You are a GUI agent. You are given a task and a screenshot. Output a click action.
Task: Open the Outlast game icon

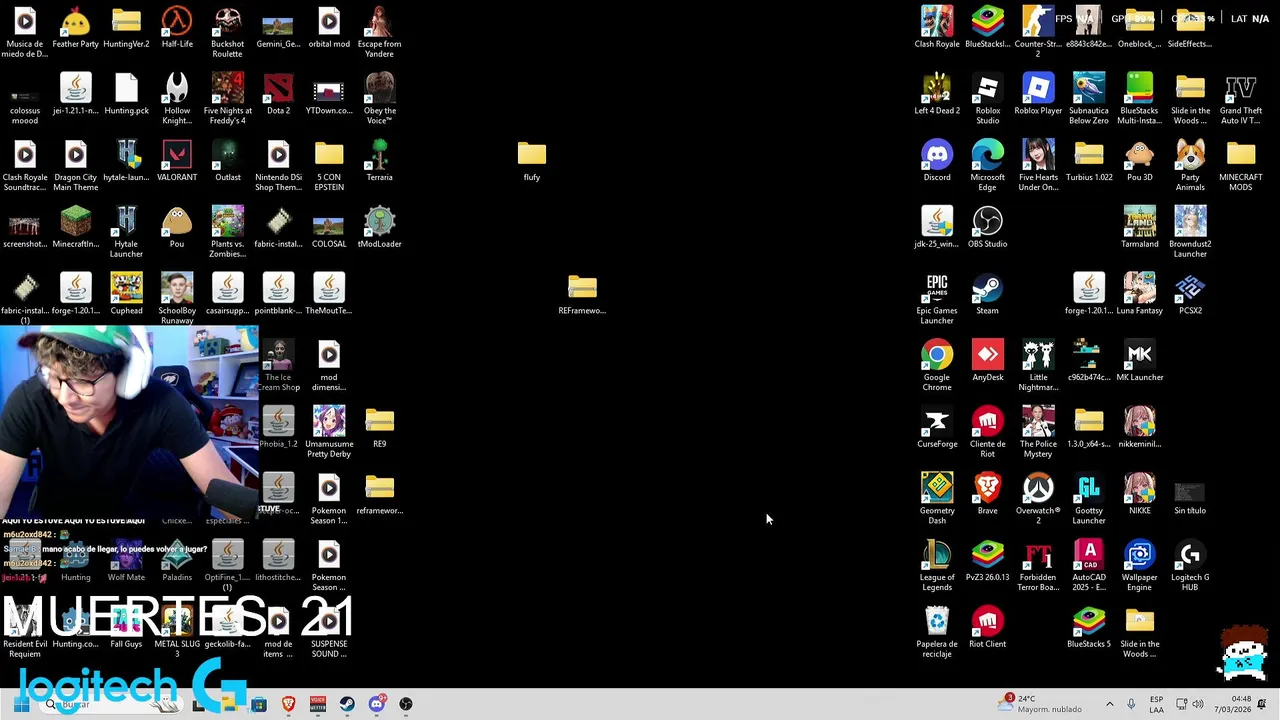click(x=228, y=161)
